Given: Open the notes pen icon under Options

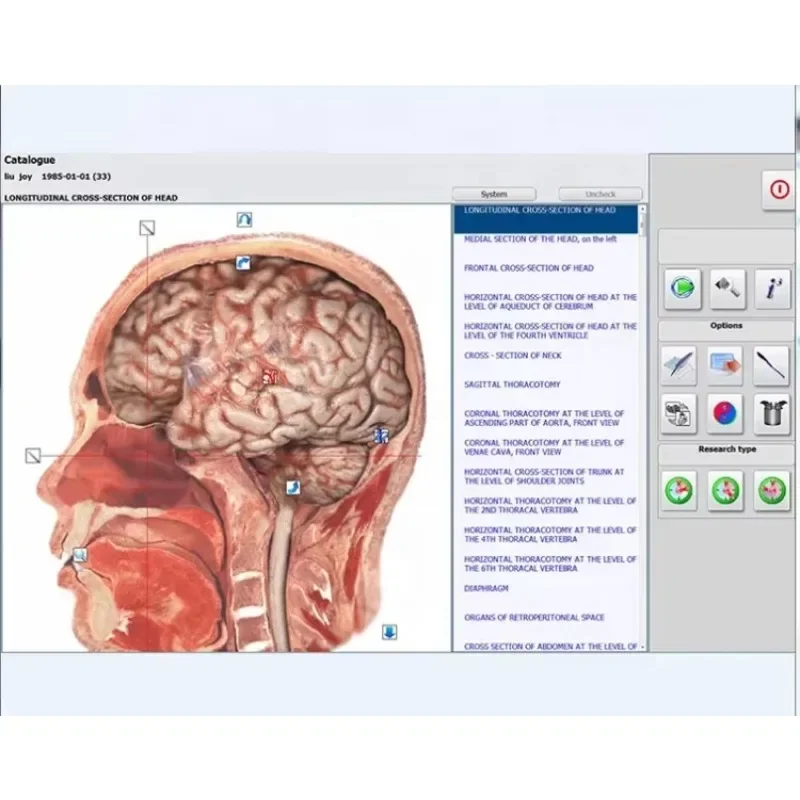Looking at the screenshot, I should coord(679,364).
